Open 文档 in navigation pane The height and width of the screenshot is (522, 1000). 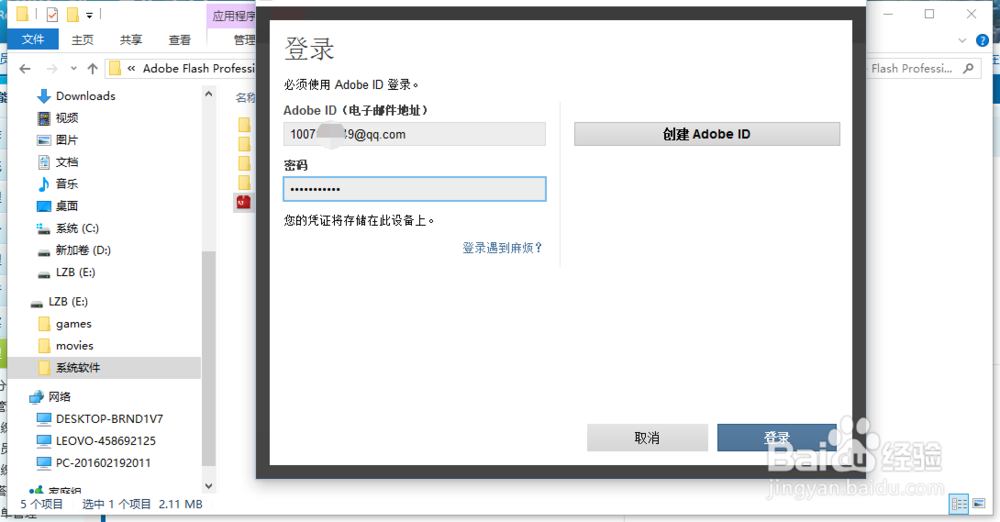(x=67, y=162)
